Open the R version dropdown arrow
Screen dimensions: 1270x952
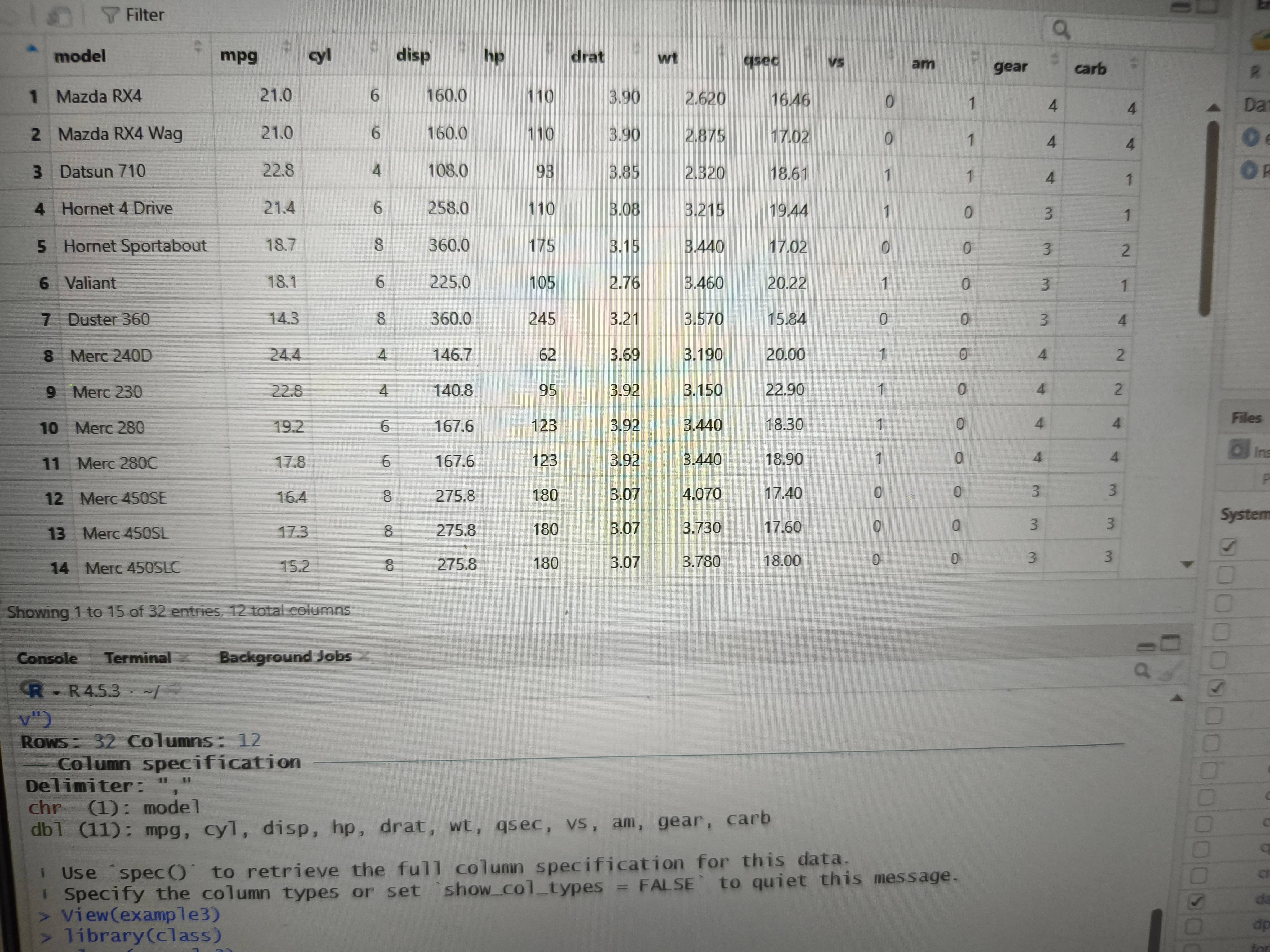coord(56,692)
